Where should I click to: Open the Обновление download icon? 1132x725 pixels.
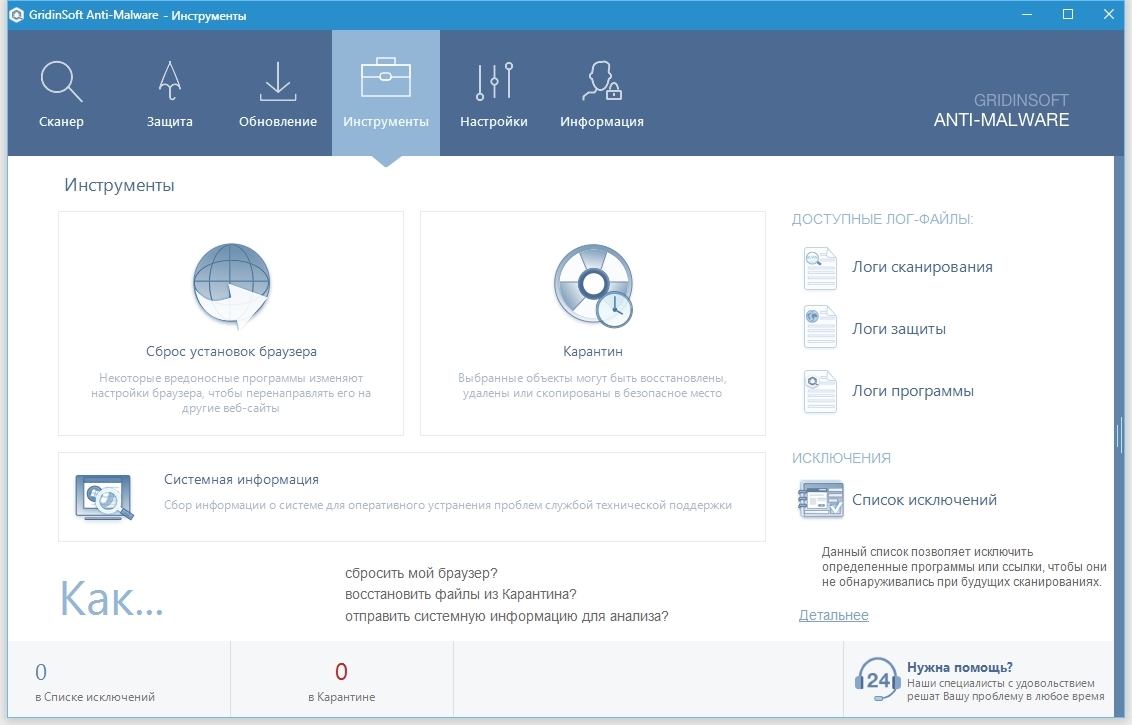click(278, 82)
